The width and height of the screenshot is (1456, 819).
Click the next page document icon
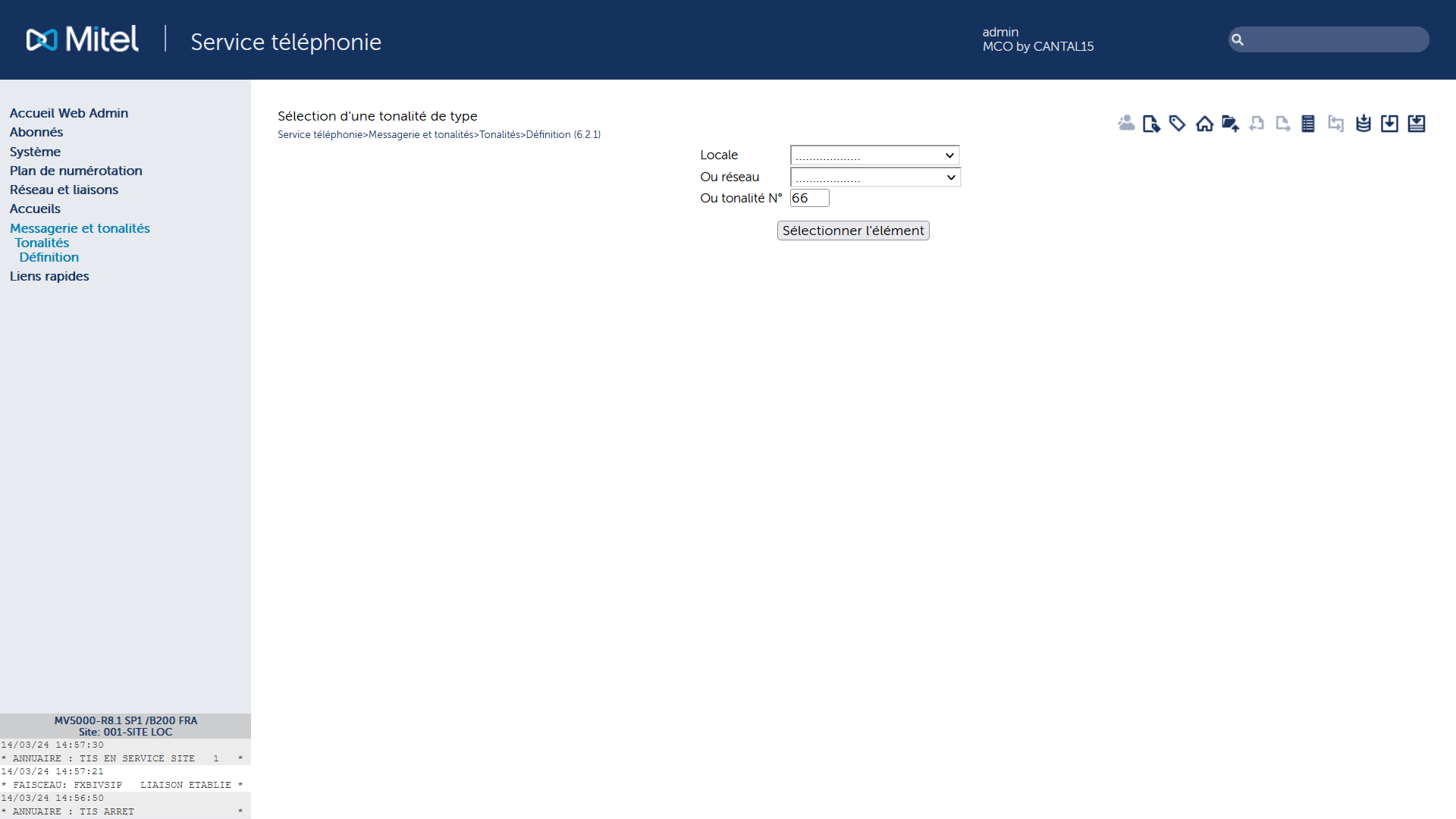[1283, 124]
